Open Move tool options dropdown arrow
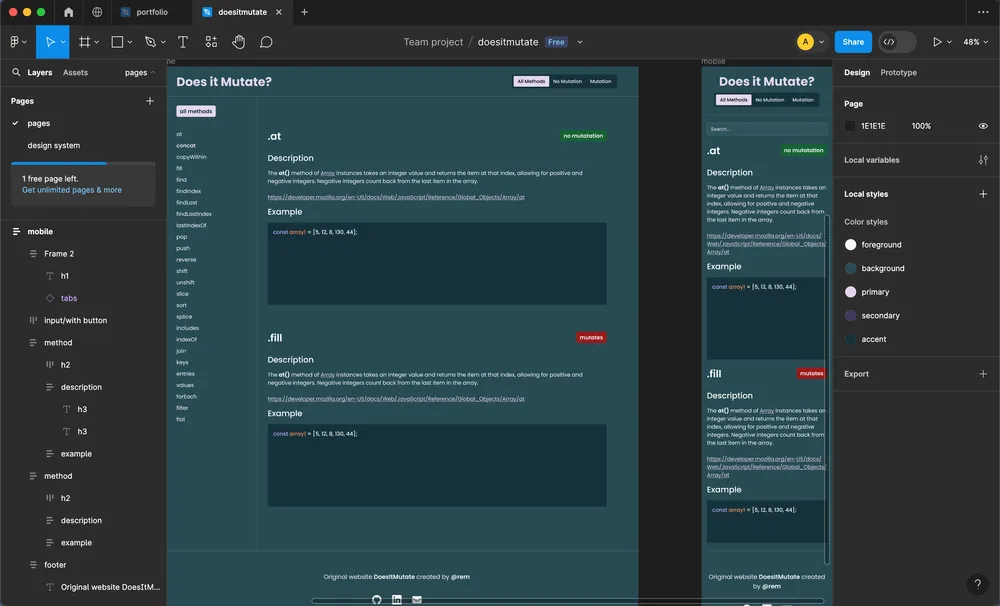1000x606 pixels. pos(63,42)
